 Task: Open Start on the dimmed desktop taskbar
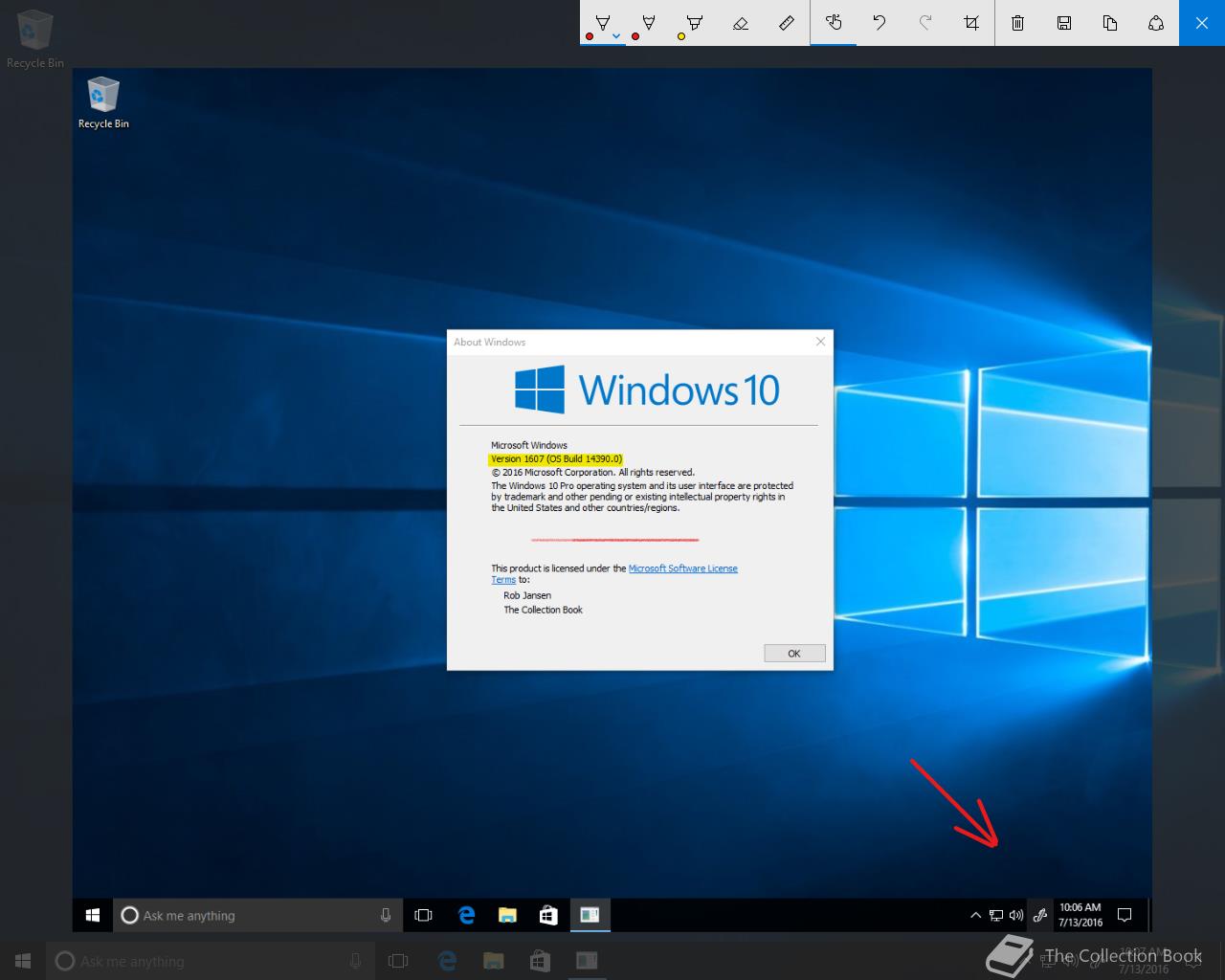(x=23, y=961)
